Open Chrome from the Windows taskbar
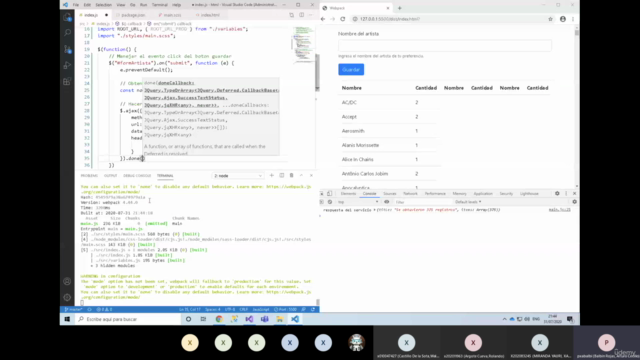 (x=219, y=319)
